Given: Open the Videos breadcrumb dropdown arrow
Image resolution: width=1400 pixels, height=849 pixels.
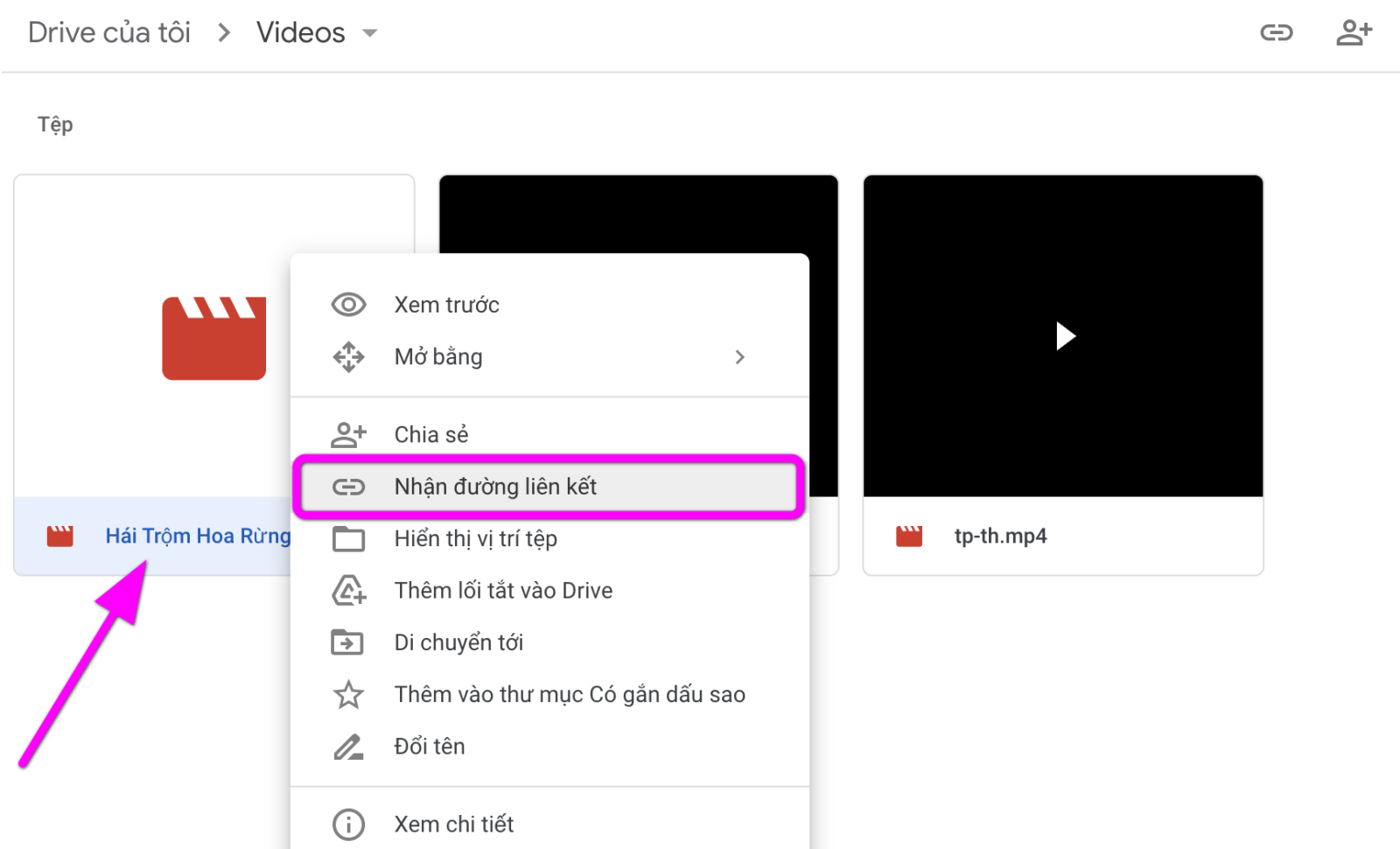Looking at the screenshot, I should 369,32.
